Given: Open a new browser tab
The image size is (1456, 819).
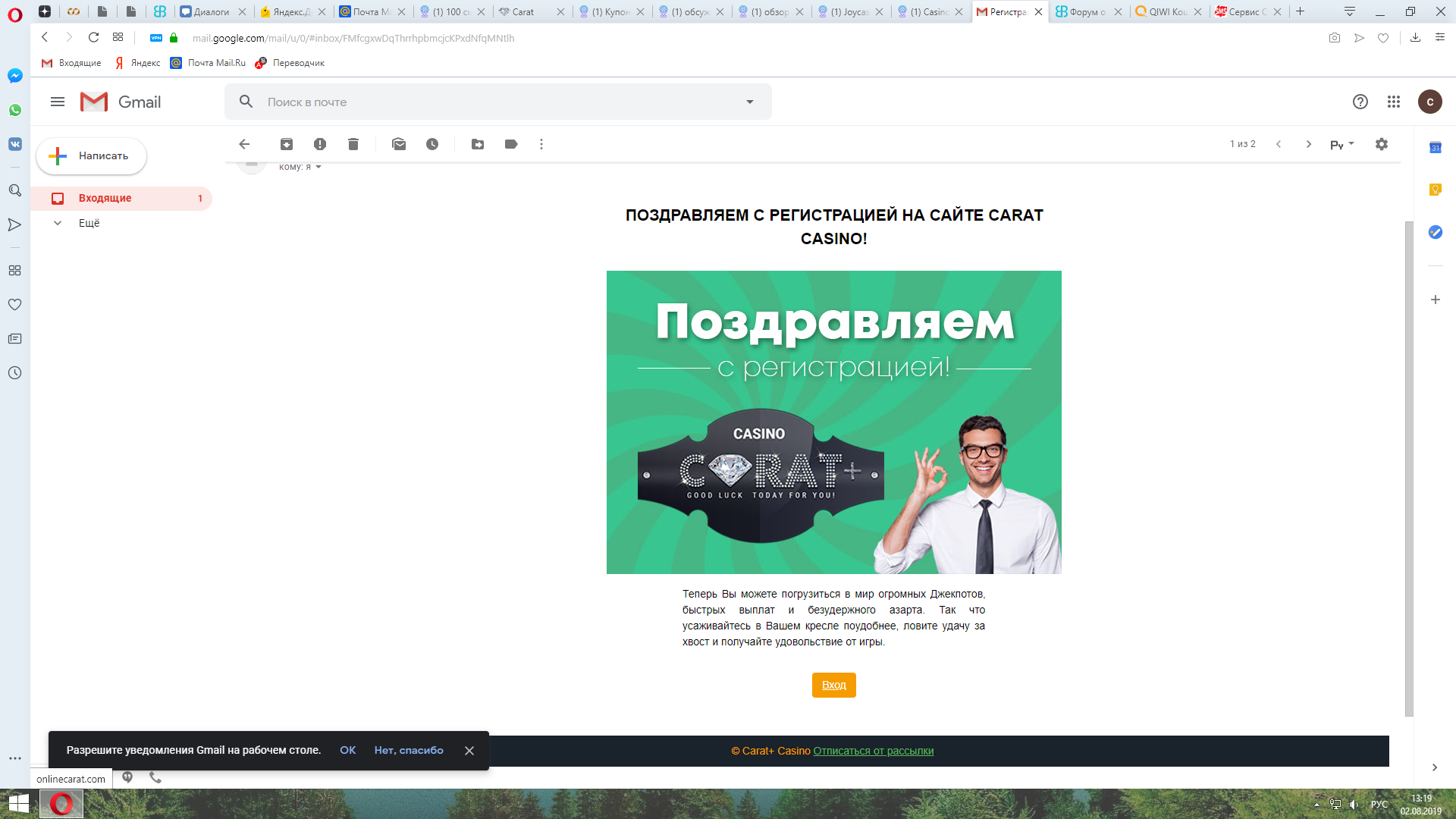Looking at the screenshot, I should (x=1300, y=11).
